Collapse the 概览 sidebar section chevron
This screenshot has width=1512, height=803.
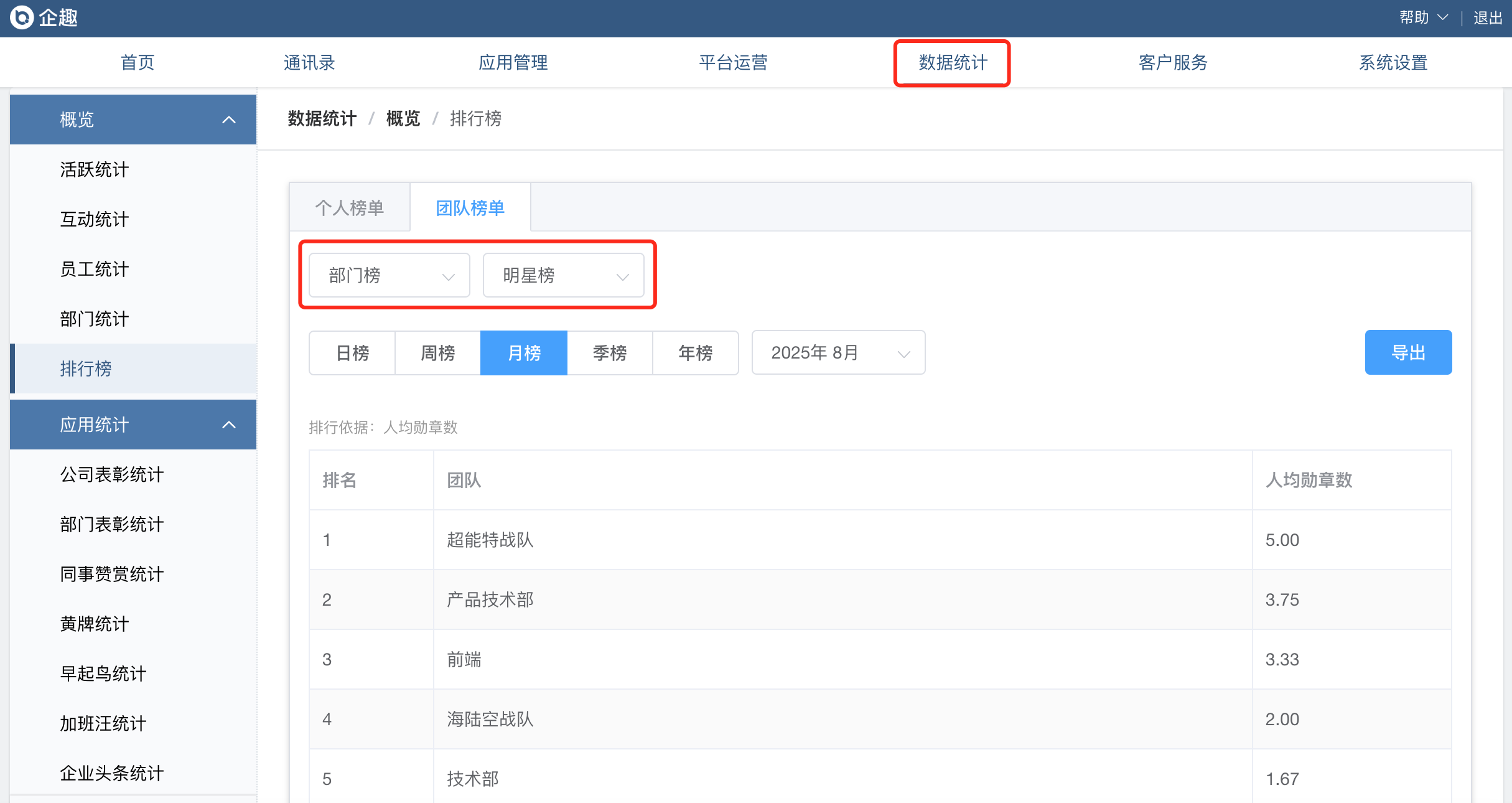point(229,120)
